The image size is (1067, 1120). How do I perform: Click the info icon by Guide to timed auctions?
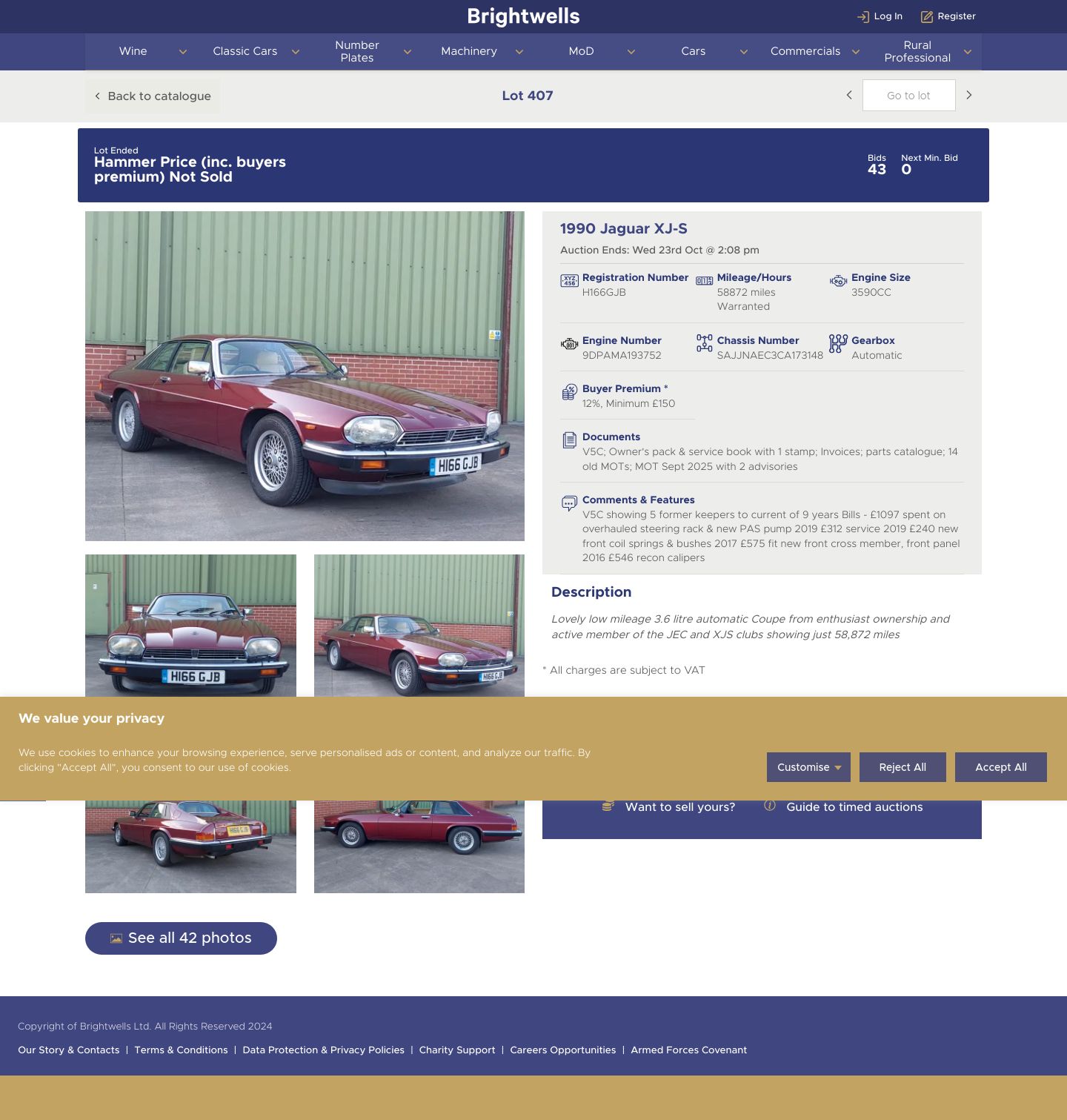tap(770, 806)
